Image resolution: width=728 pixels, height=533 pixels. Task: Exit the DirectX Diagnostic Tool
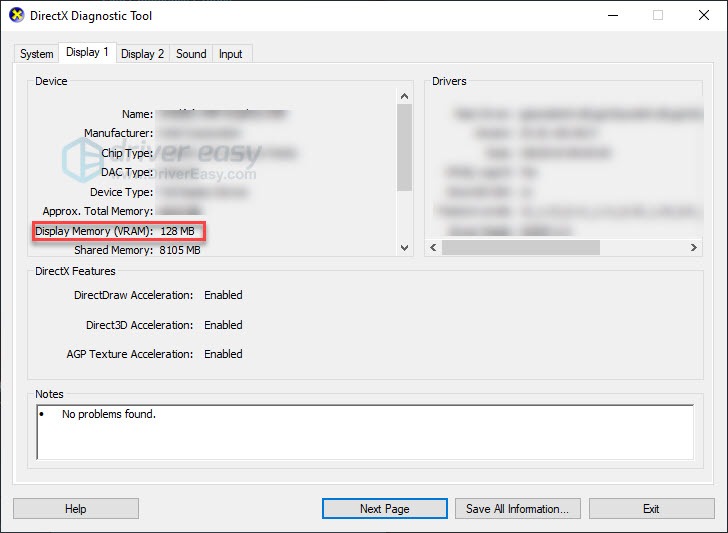tap(651, 509)
